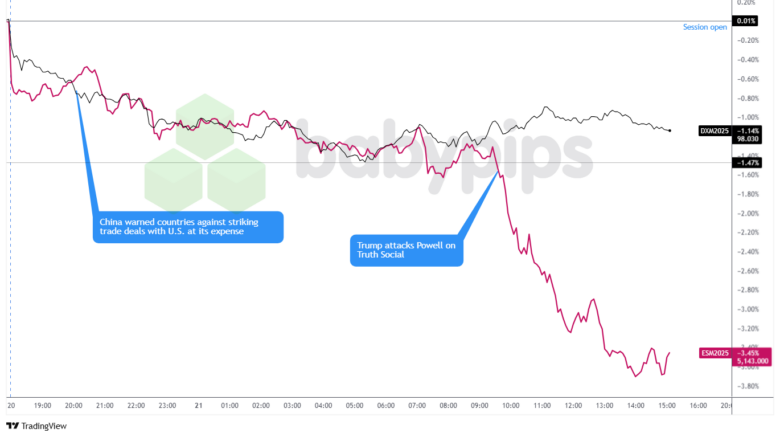Click the DXM2025 symbol label
780x437 pixels.
pos(714,131)
